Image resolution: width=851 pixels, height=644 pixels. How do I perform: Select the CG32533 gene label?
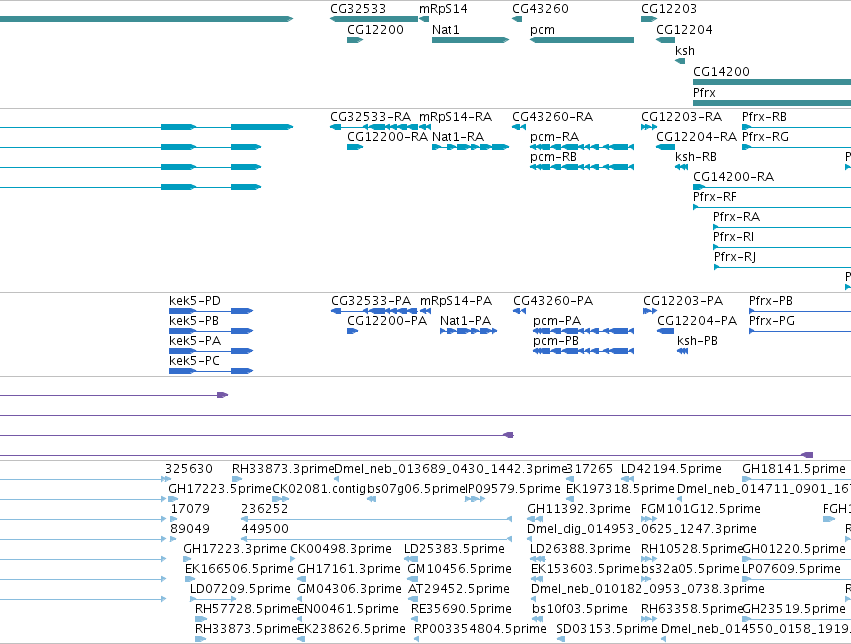(x=358, y=9)
